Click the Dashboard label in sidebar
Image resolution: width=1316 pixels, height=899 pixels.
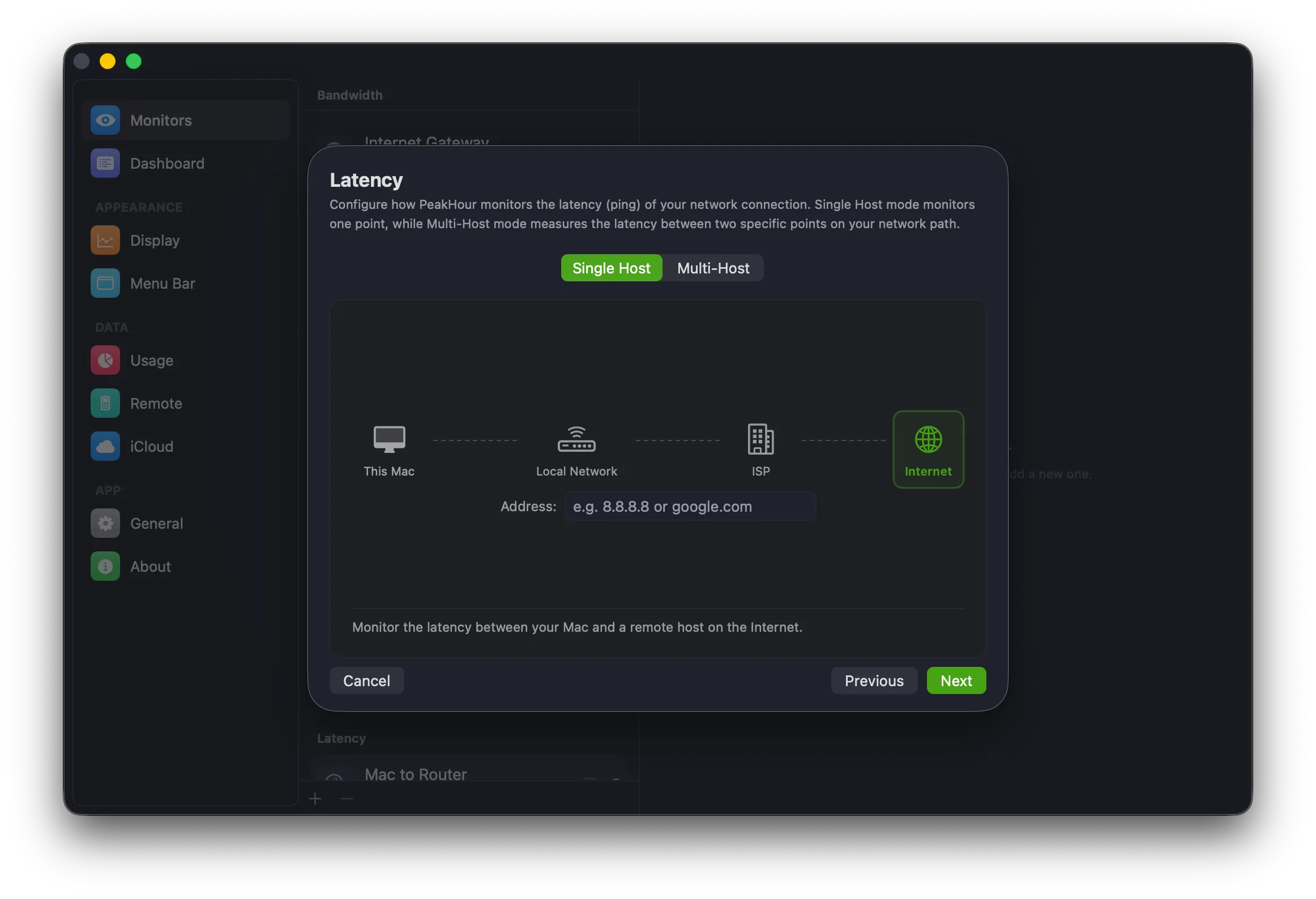pyautogui.click(x=167, y=163)
